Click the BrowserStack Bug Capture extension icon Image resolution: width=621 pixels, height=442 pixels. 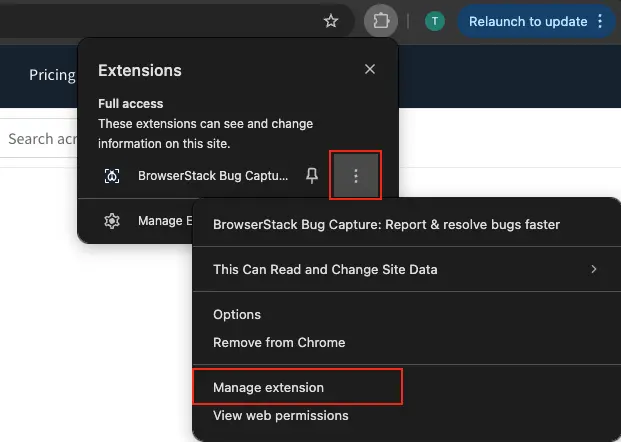[x=112, y=176]
